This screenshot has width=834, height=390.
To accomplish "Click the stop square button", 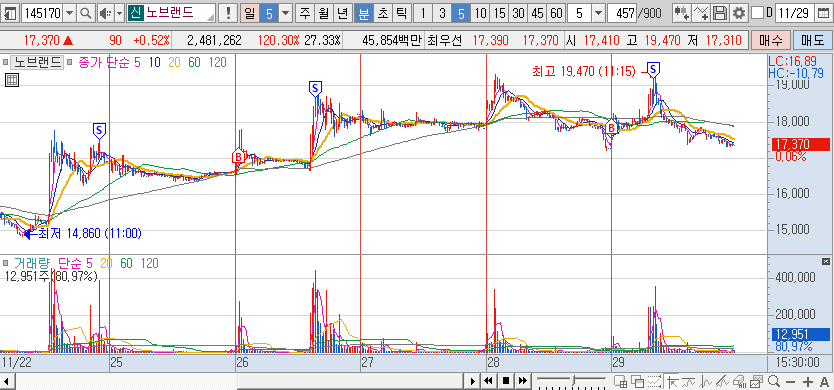I will 506,381.
